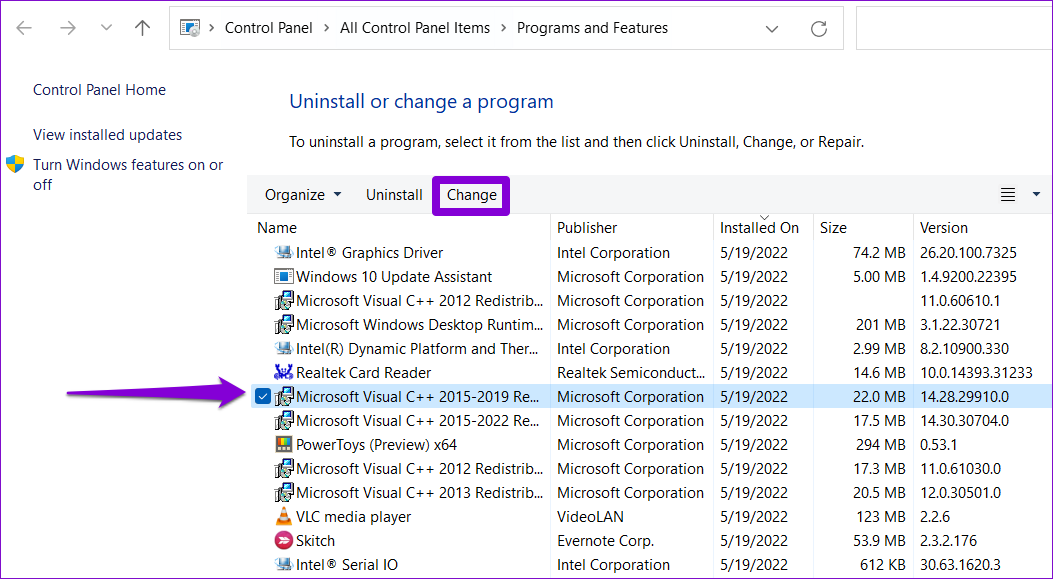Go up one level with up arrow
This screenshot has width=1053, height=579.
142,28
